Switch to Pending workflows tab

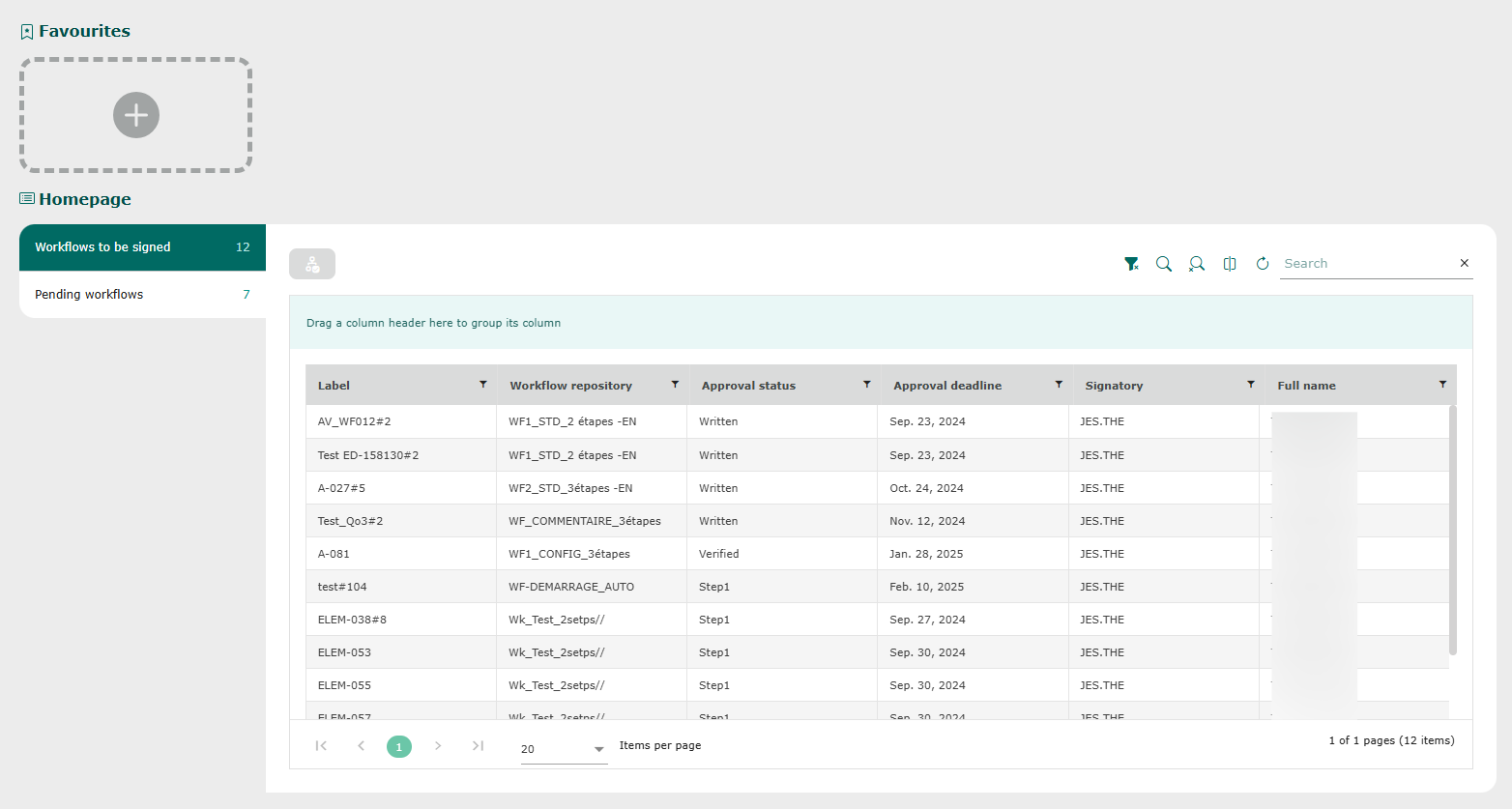coord(142,295)
